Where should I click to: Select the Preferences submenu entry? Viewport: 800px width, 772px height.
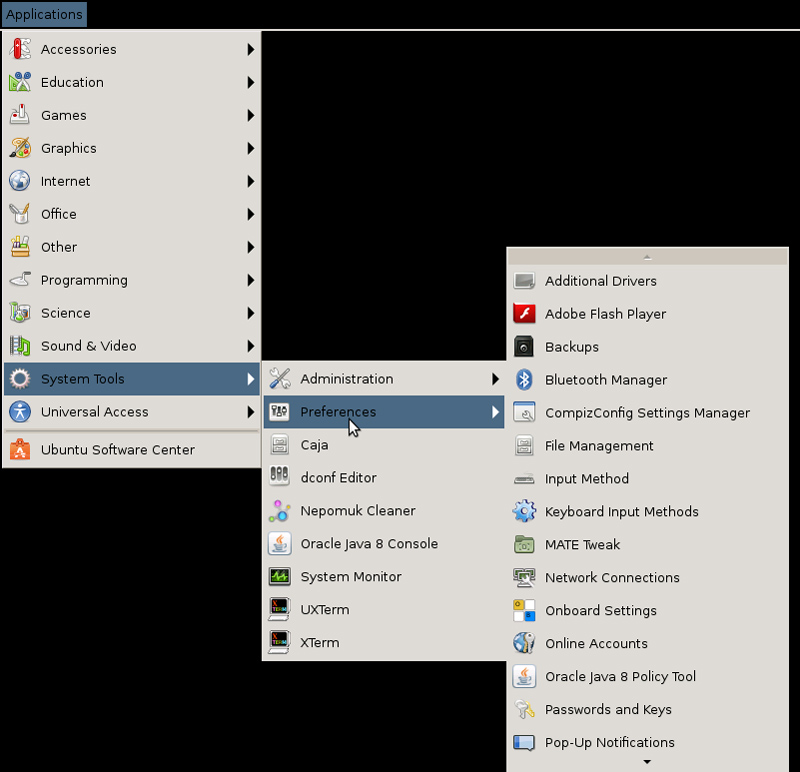click(x=384, y=412)
